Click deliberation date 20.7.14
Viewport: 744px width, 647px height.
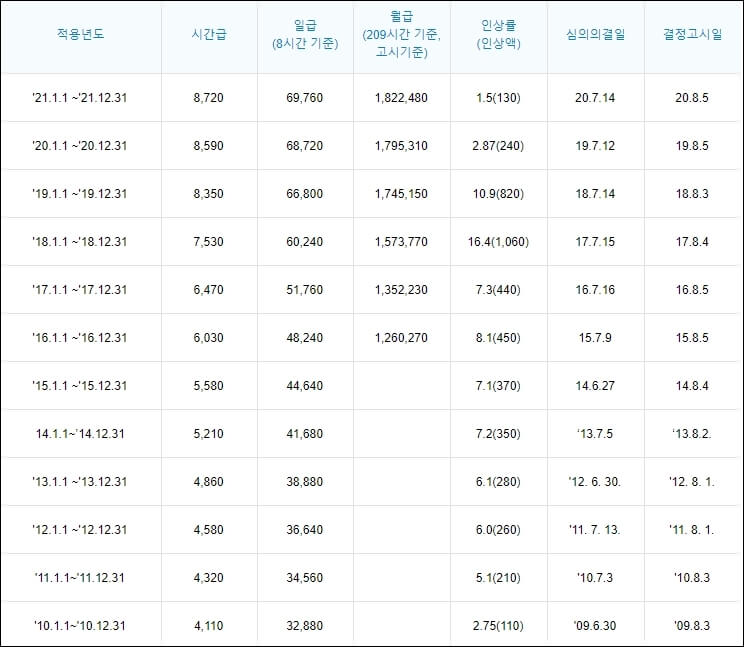point(595,98)
